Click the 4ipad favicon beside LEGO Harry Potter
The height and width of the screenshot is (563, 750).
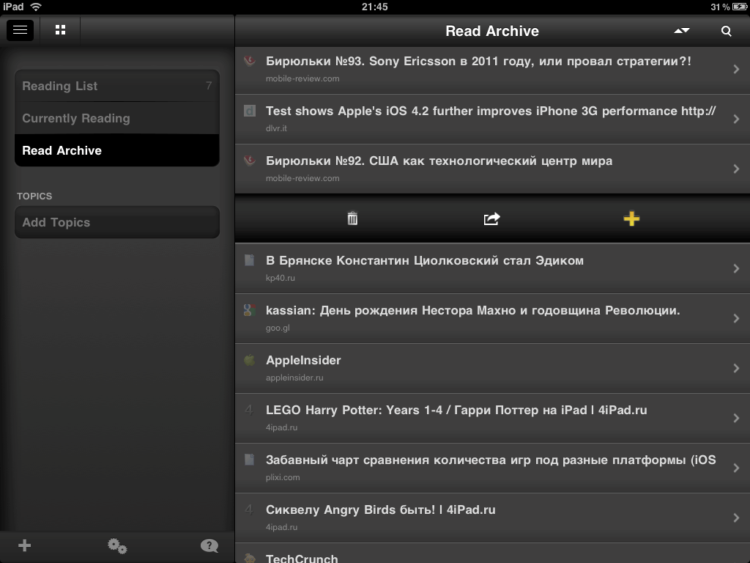(x=249, y=410)
